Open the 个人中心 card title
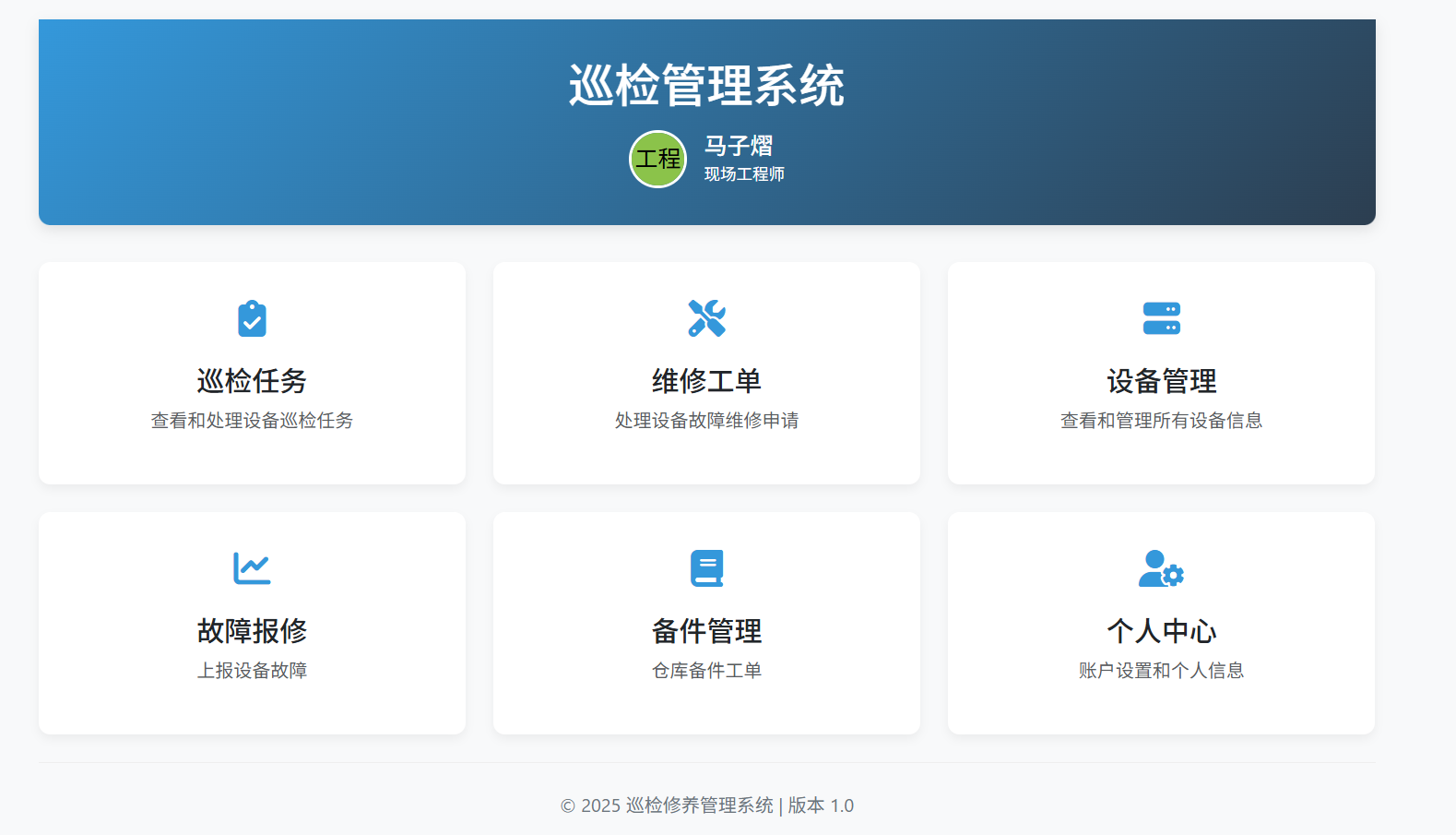 click(1162, 631)
